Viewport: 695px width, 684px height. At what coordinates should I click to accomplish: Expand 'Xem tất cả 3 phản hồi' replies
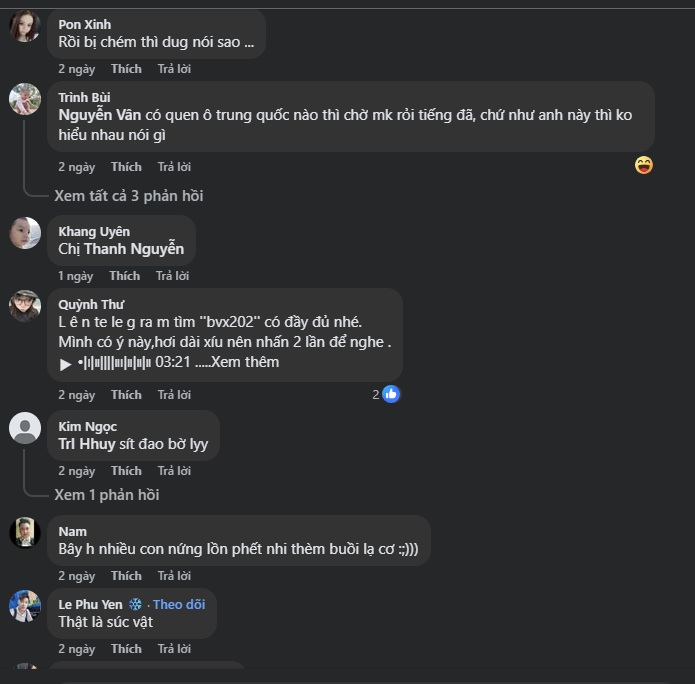tap(129, 196)
